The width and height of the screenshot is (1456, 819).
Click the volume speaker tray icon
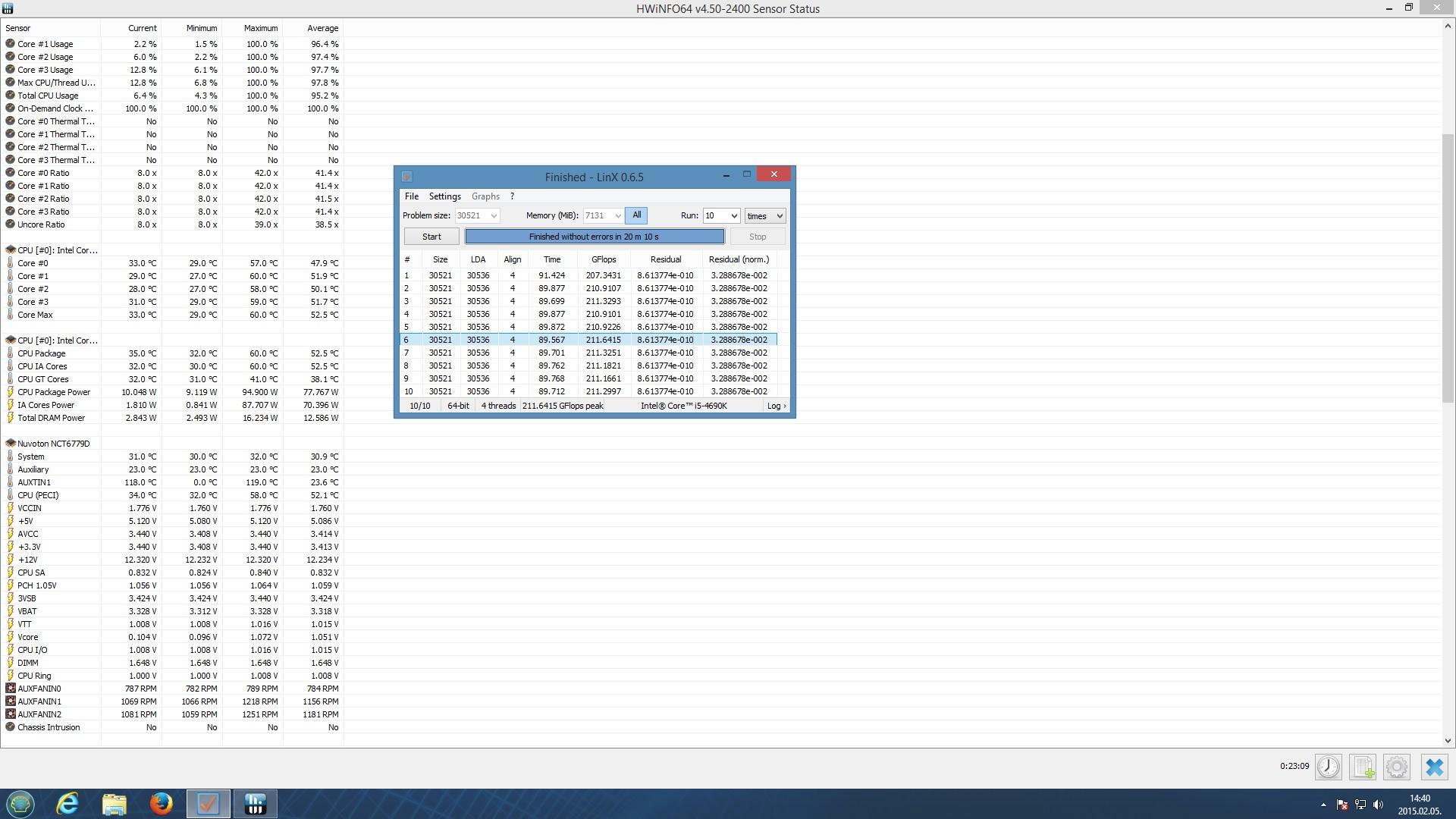(1379, 805)
